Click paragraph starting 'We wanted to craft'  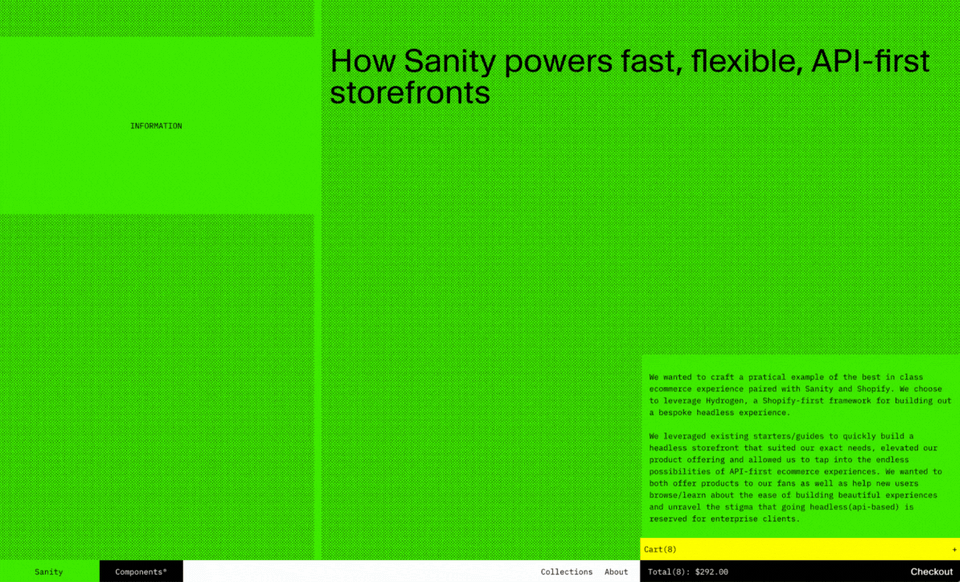(x=800, y=395)
